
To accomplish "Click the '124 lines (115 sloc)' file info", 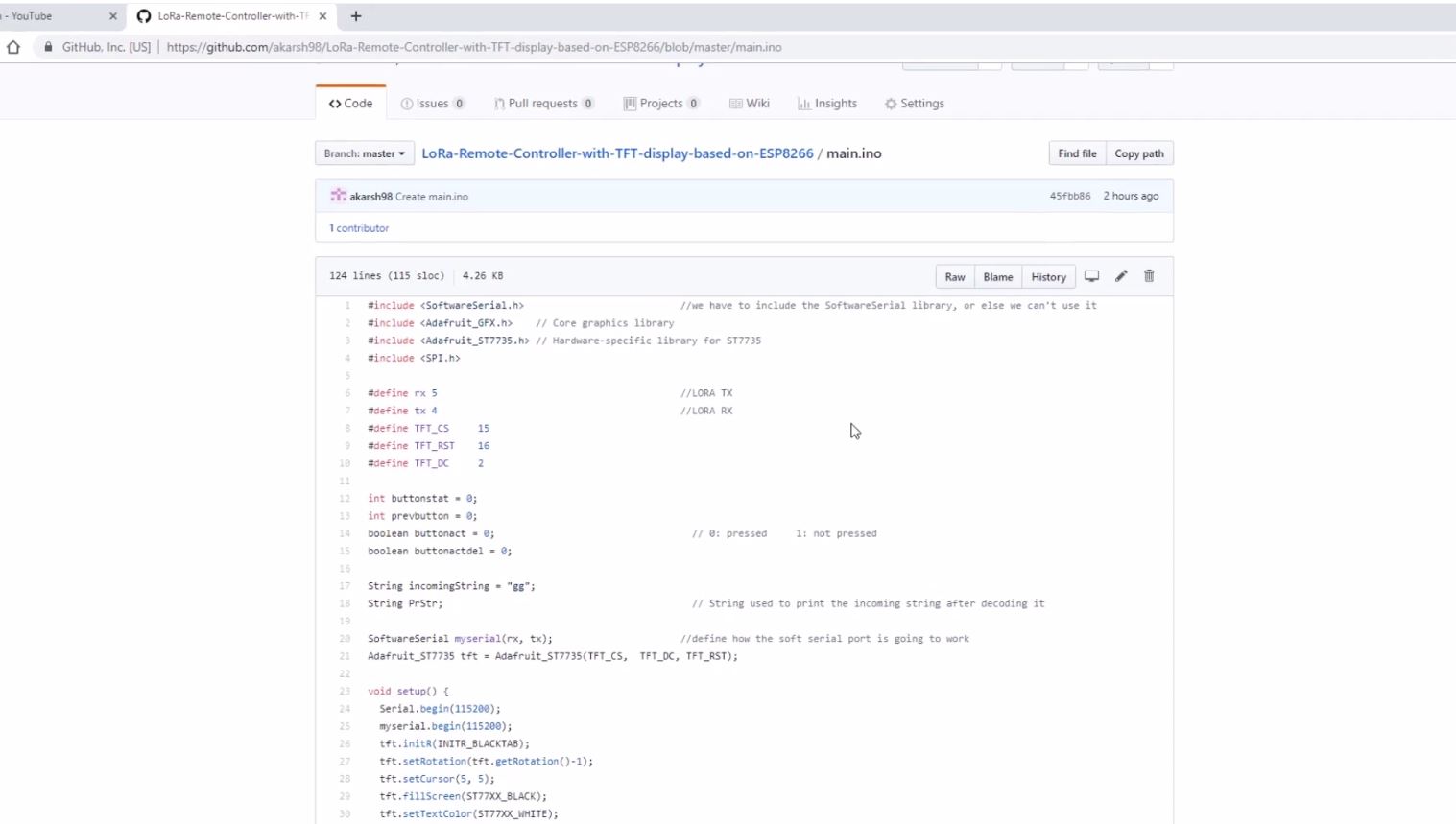I will click(x=387, y=276).
